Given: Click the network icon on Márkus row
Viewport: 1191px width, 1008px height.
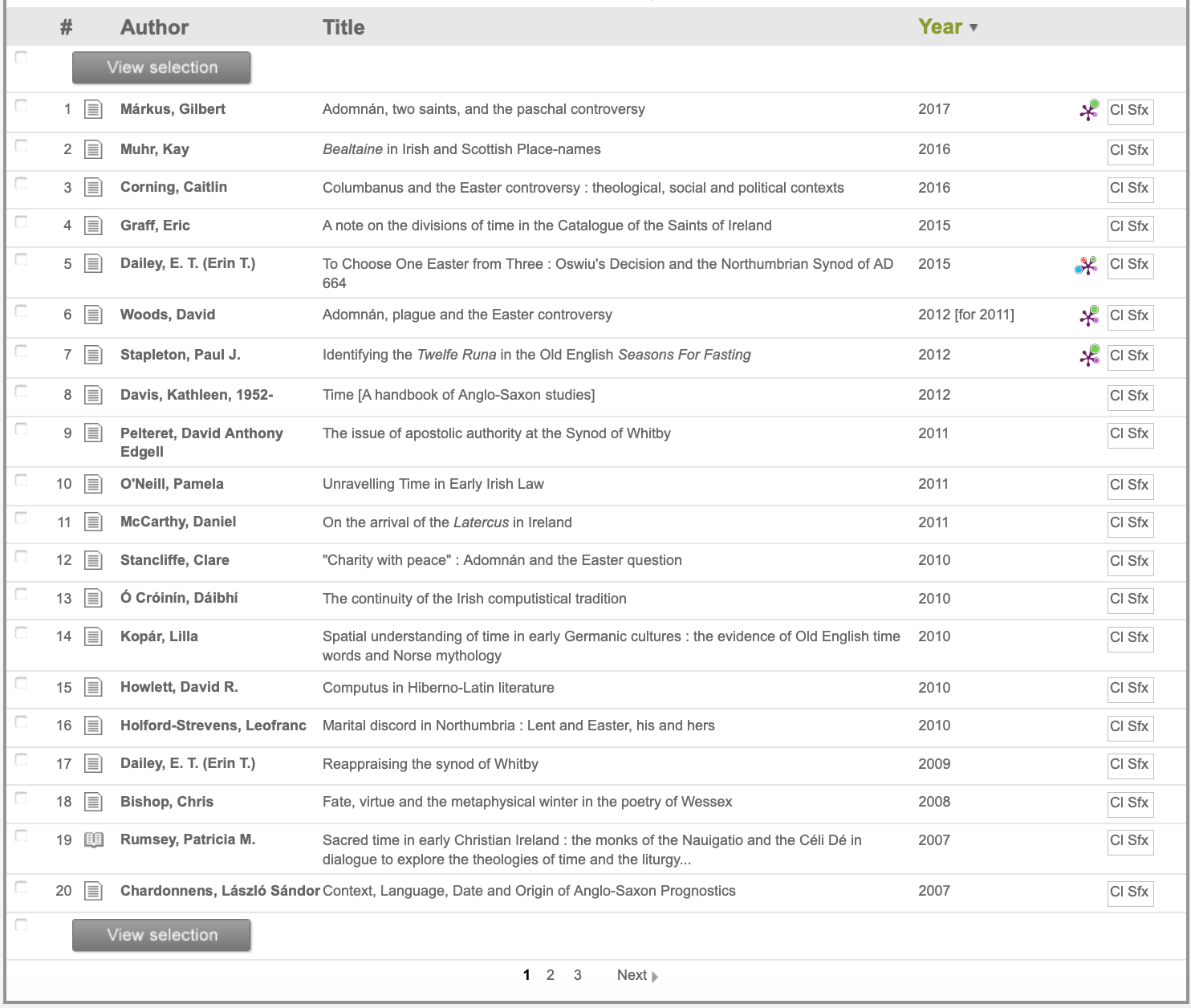Looking at the screenshot, I should 1088,110.
